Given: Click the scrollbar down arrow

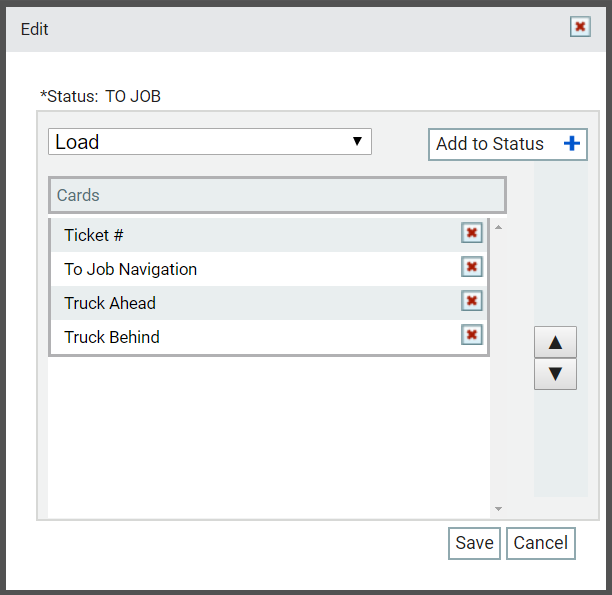Looking at the screenshot, I should tap(498, 509).
